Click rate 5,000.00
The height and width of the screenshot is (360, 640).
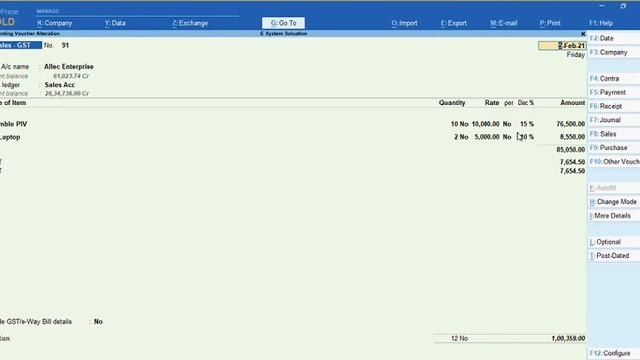(x=487, y=137)
